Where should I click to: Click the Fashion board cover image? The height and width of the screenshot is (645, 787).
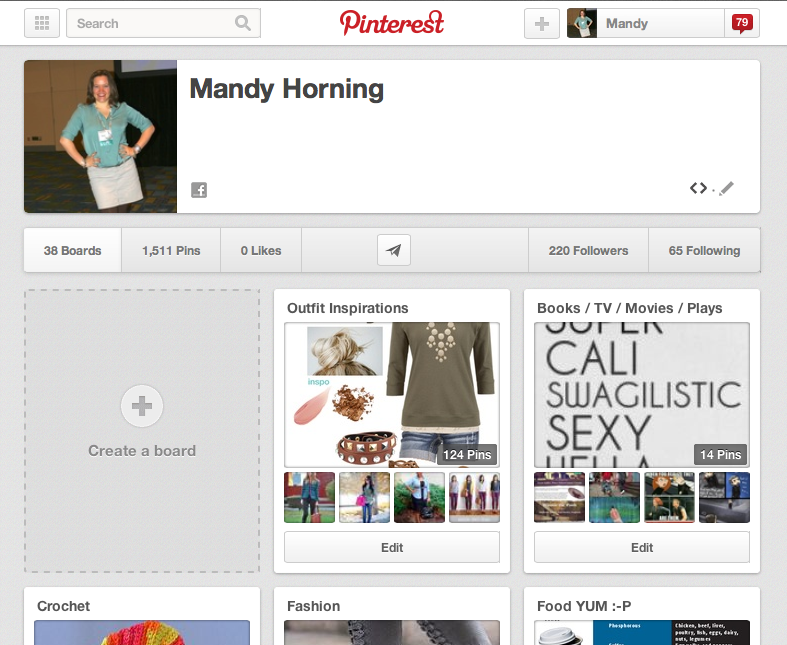[x=392, y=632]
